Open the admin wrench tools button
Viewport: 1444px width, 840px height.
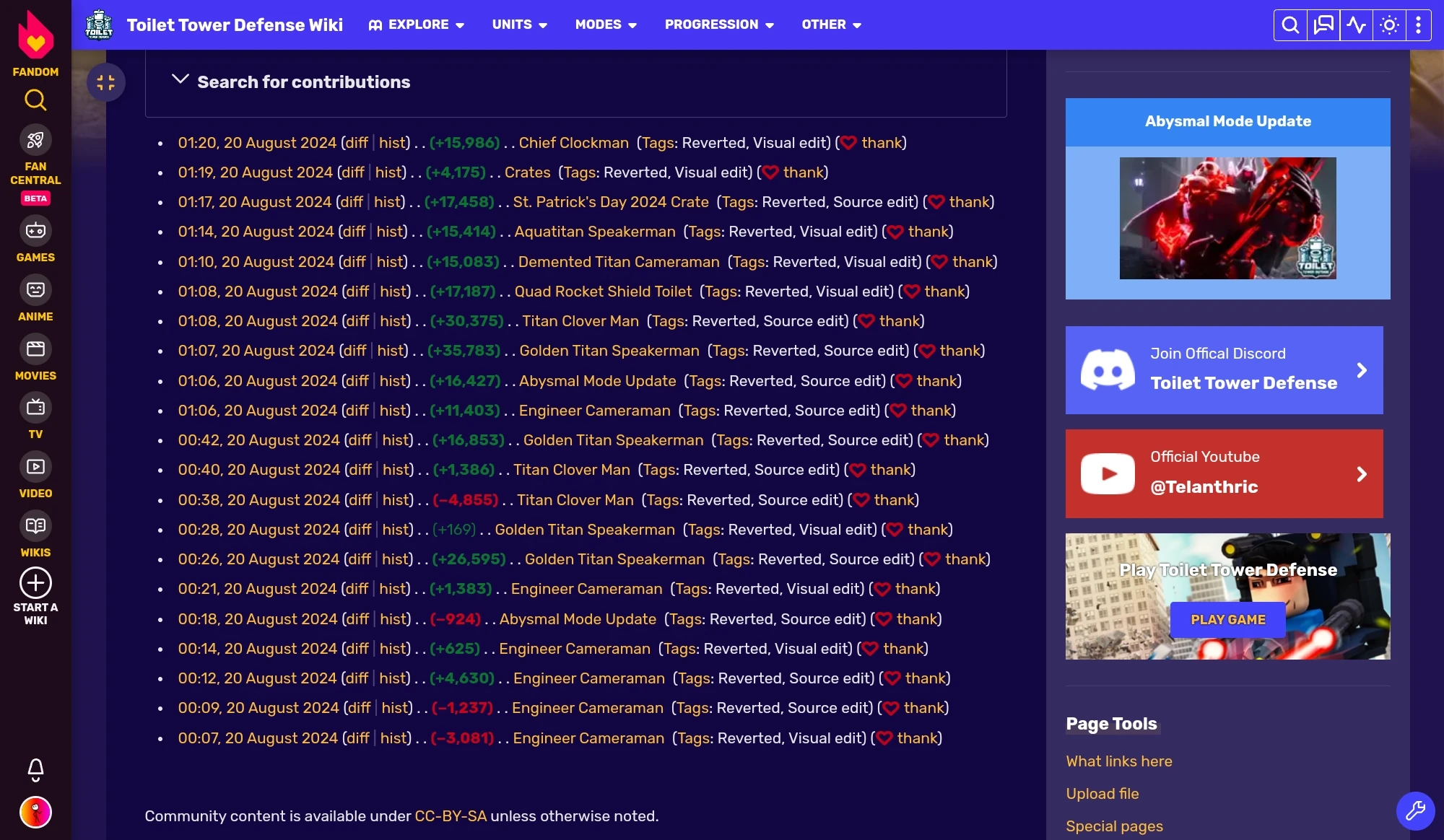1415,810
